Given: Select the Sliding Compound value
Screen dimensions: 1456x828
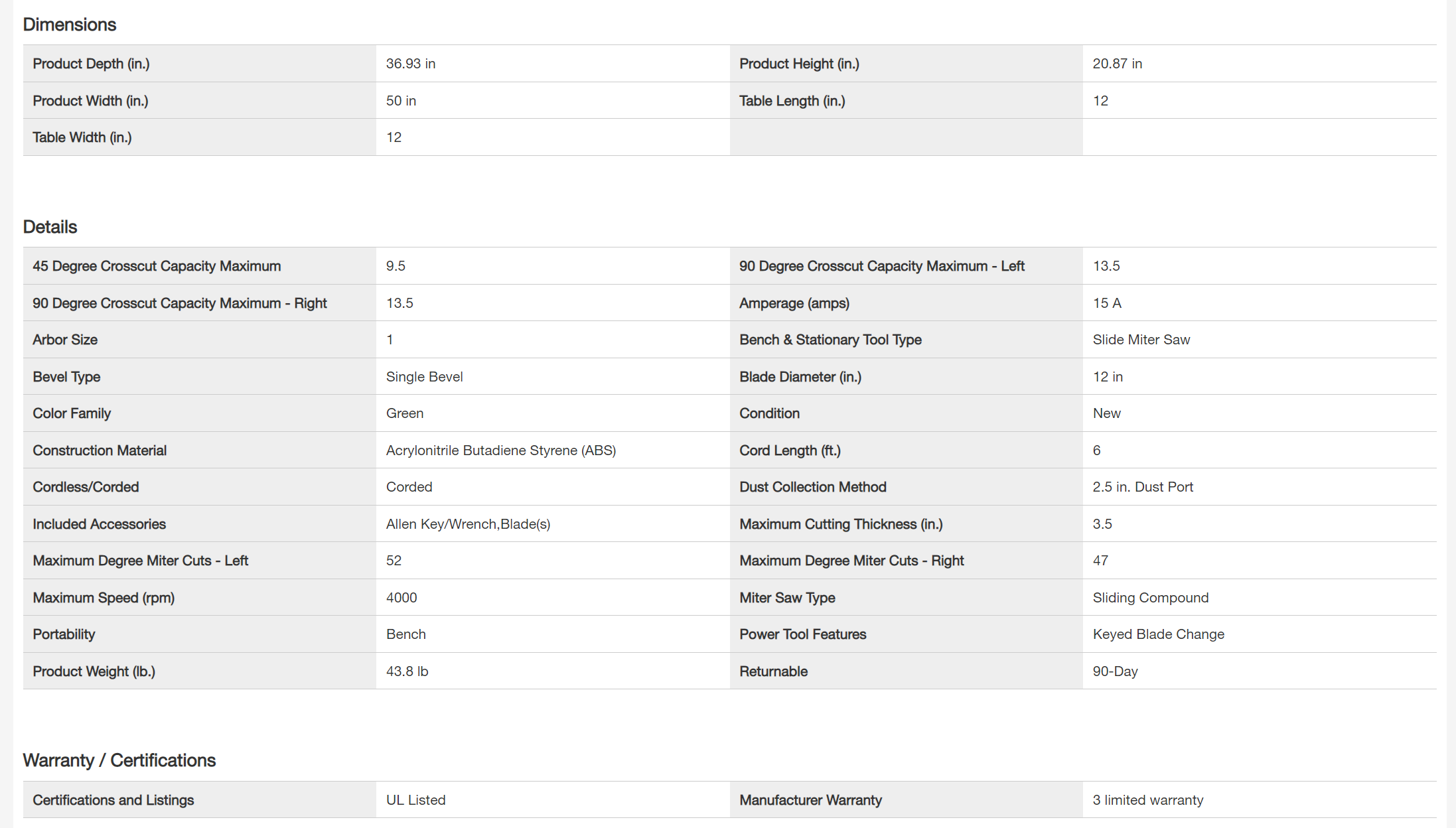Looking at the screenshot, I should click(x=1151, y=598).
